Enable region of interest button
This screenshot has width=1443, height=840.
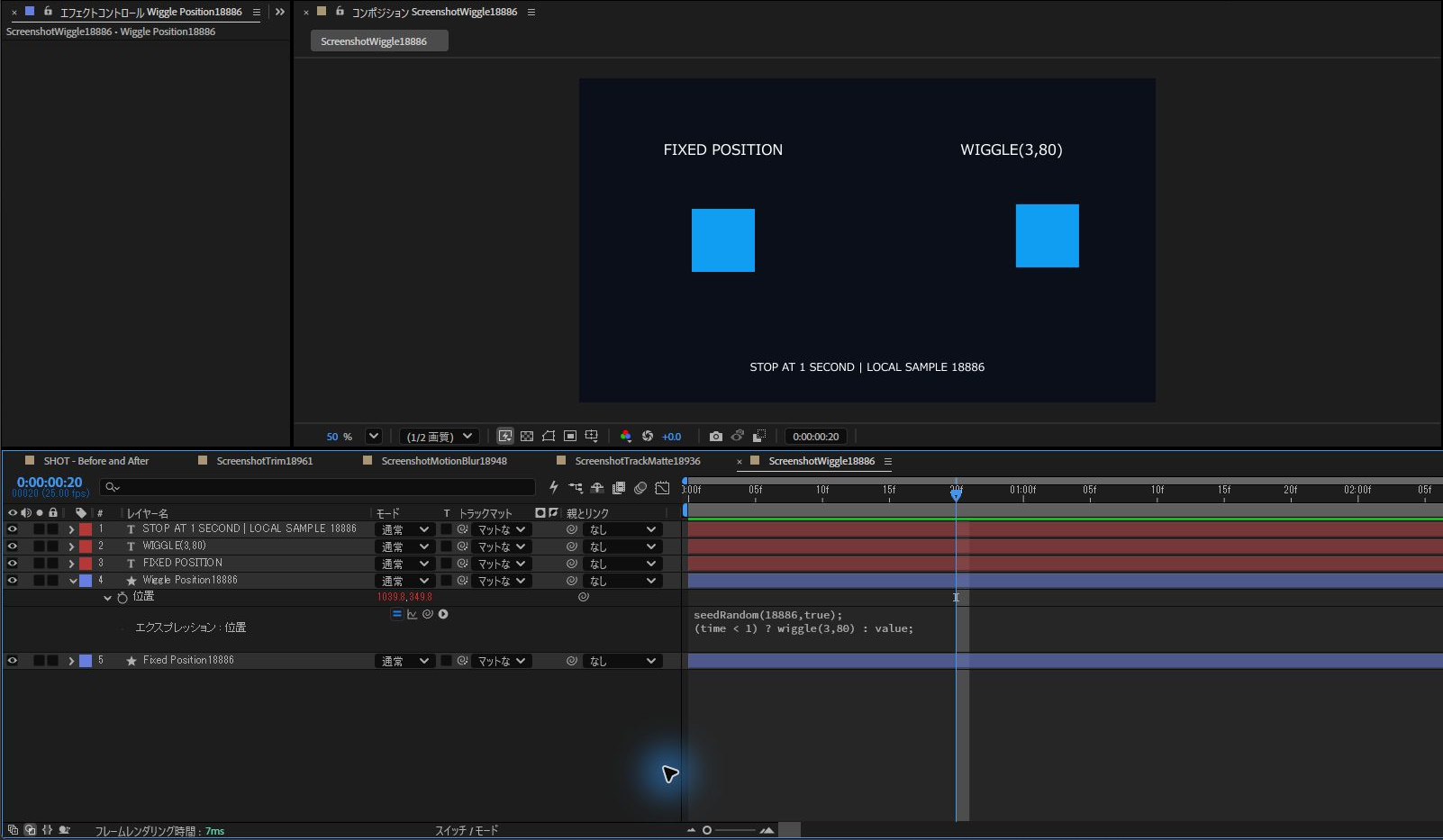click(x=570, y=436)
